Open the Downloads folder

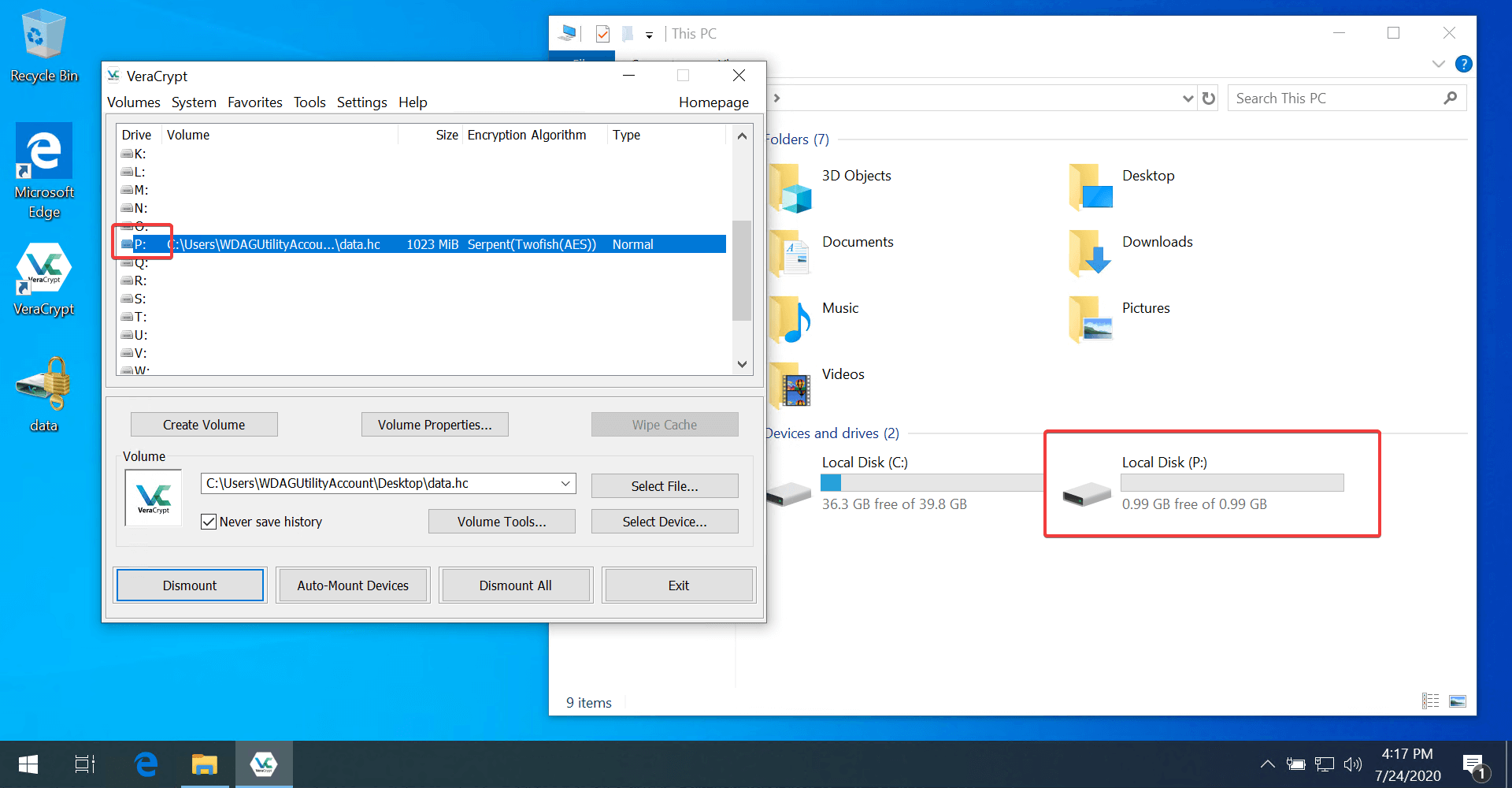tap(1157, 242)
